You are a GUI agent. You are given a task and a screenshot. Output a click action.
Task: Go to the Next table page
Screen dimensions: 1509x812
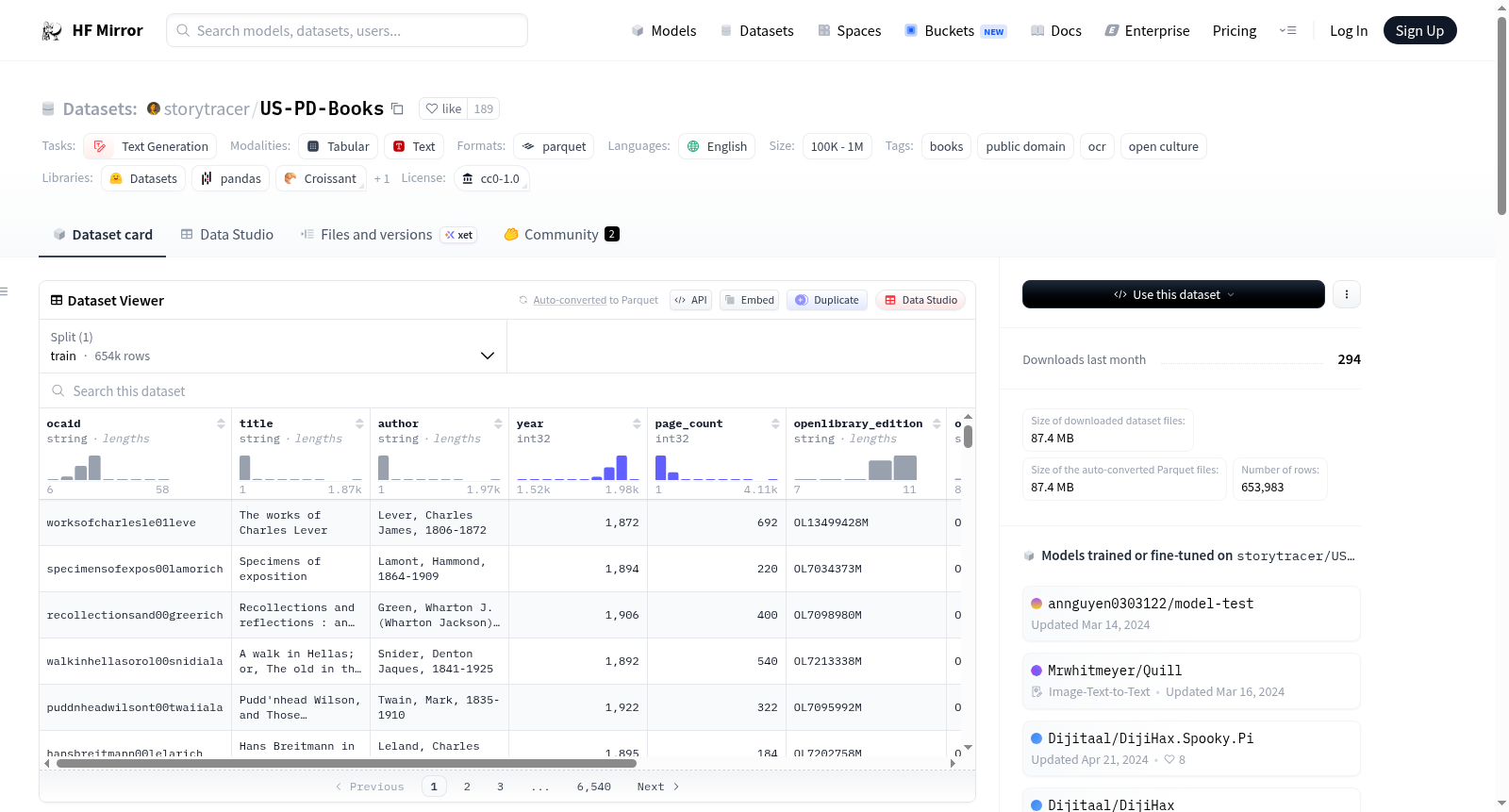tap(658, 787)
